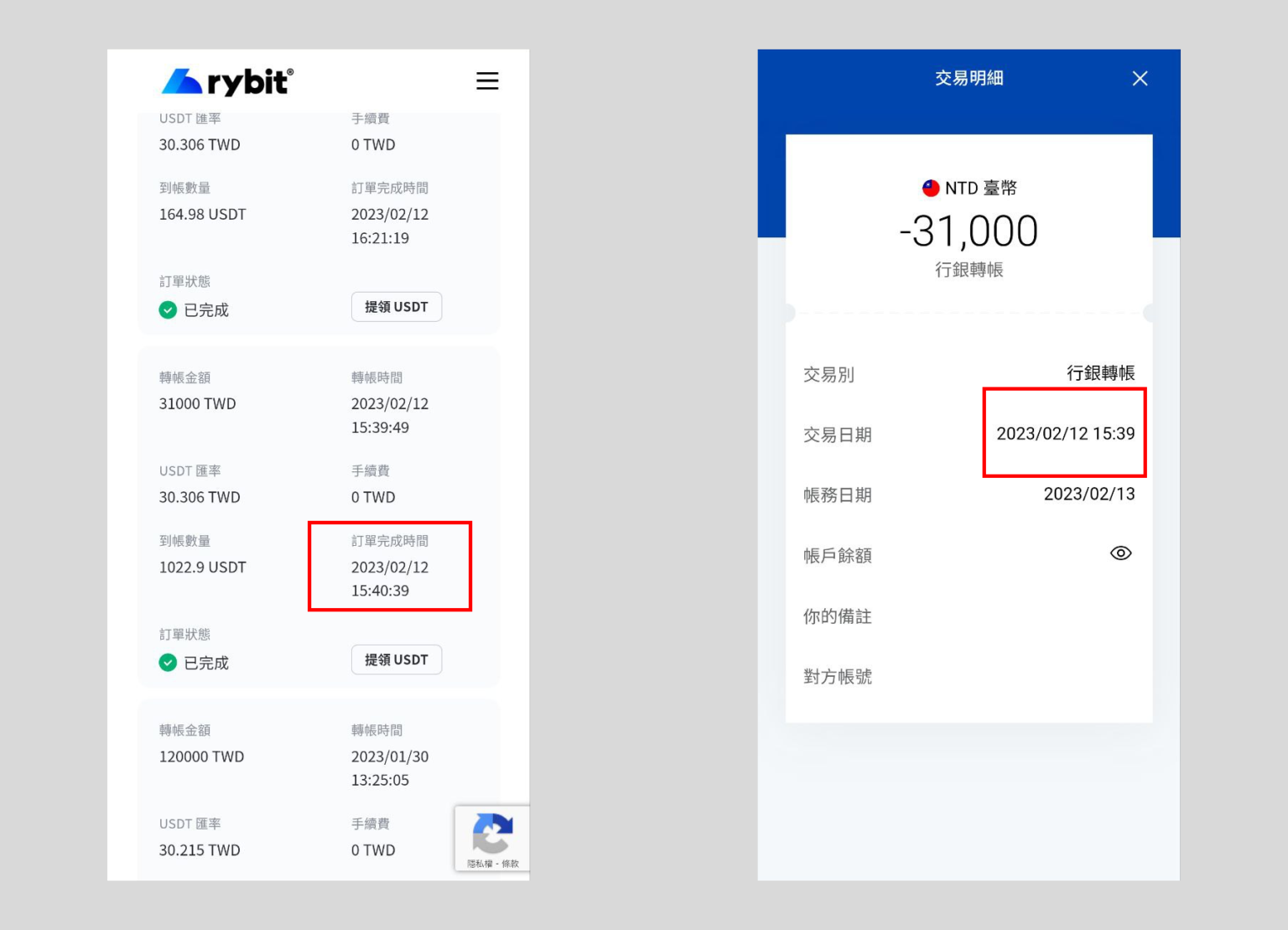This screenshot has width=1288, height=930.
Task: Close the 交易明細 dialog
Action: click(x=1140, y=78)
